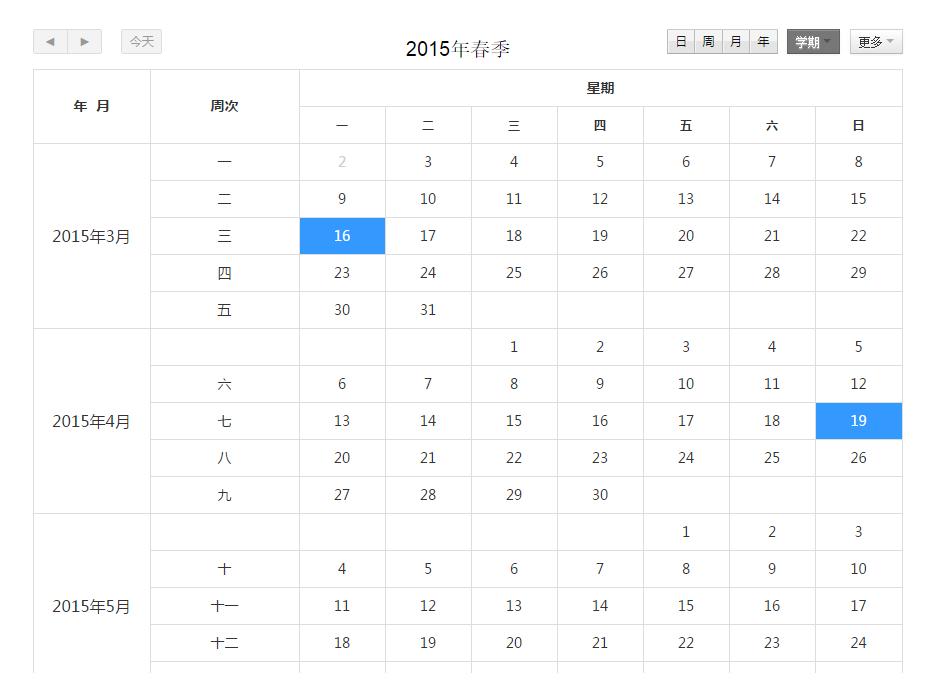Select highlighted date 16 in March 2015
930x673 pixels.
[x=342, y=236]
